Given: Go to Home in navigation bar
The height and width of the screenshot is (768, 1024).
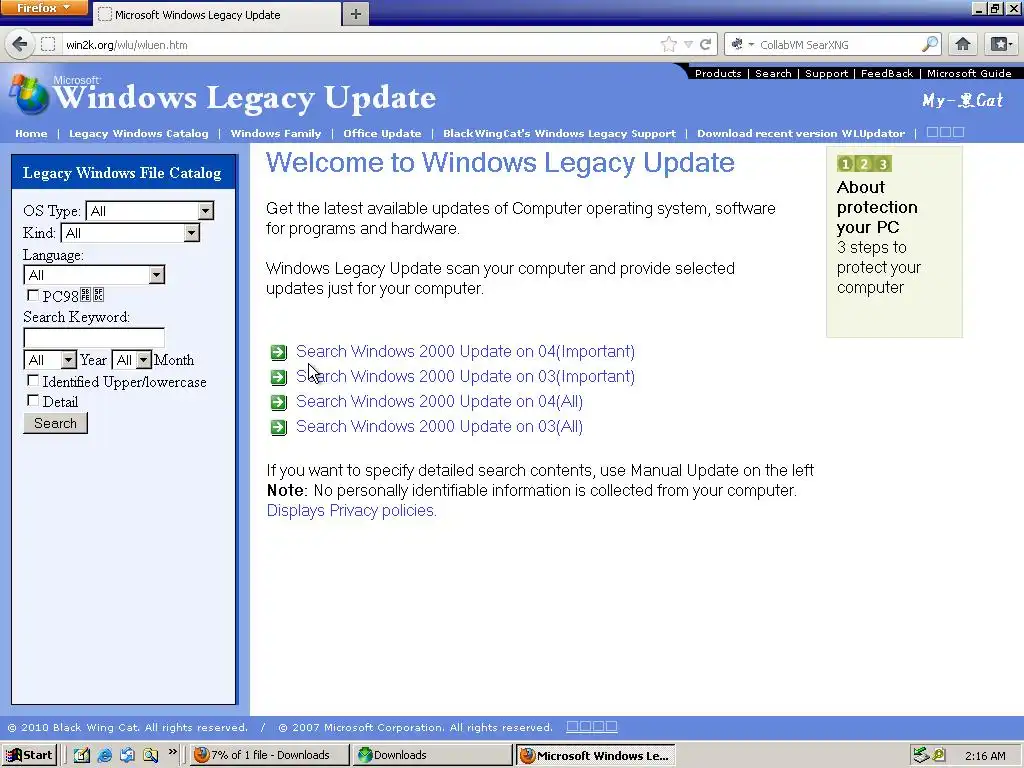Looking at the screenshot, I should [x=31, y=133].
